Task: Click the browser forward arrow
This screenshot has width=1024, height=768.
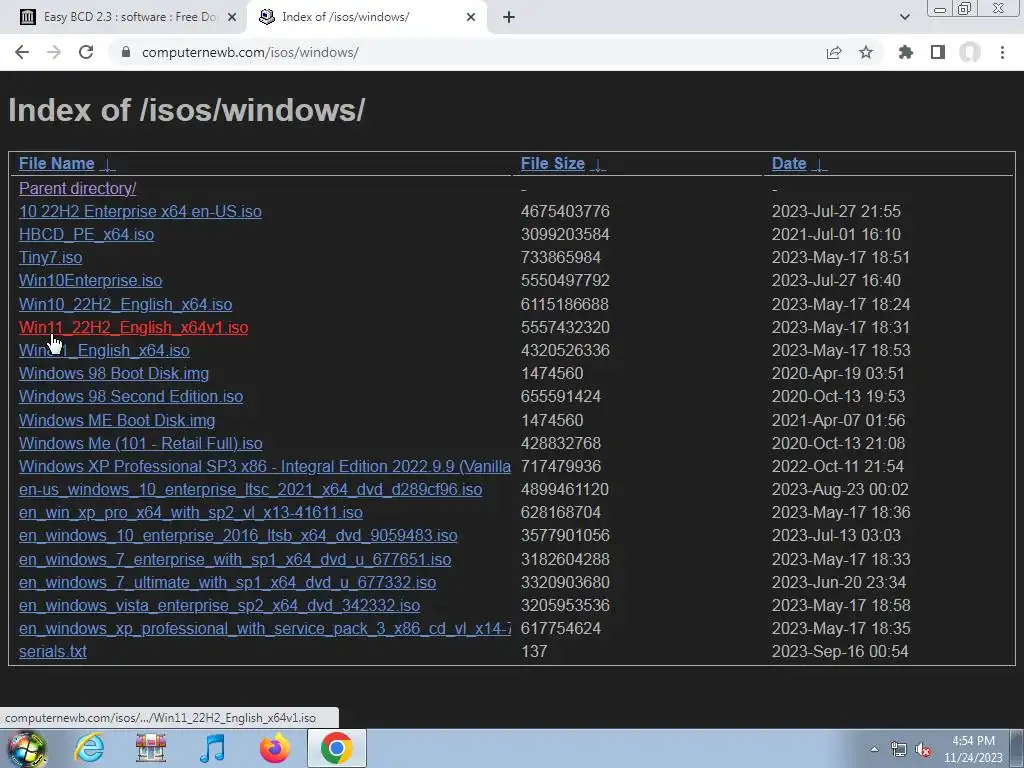Action: pyautogui.click(x=54, y=52)
